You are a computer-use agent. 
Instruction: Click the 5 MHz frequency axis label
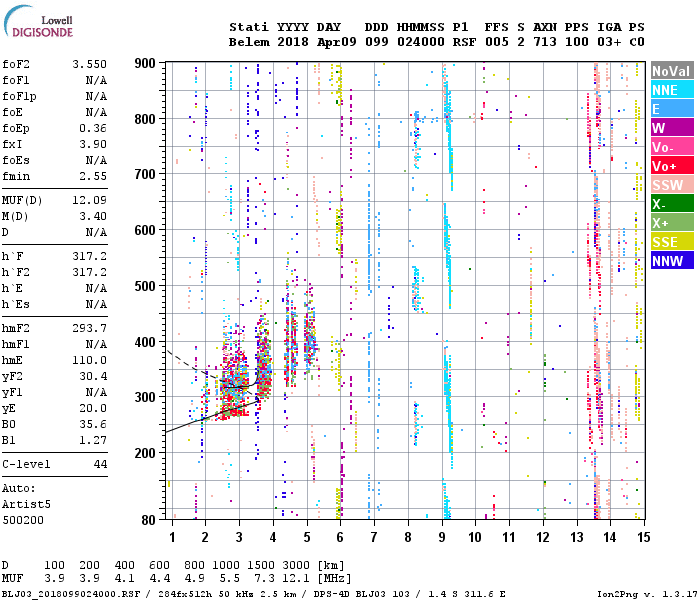(307, 537)
